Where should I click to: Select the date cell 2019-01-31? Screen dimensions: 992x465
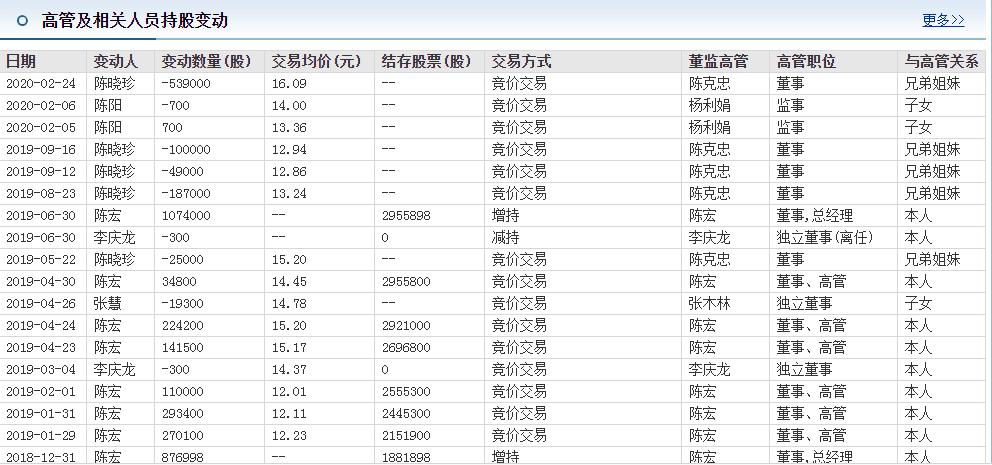coord(40,414)
